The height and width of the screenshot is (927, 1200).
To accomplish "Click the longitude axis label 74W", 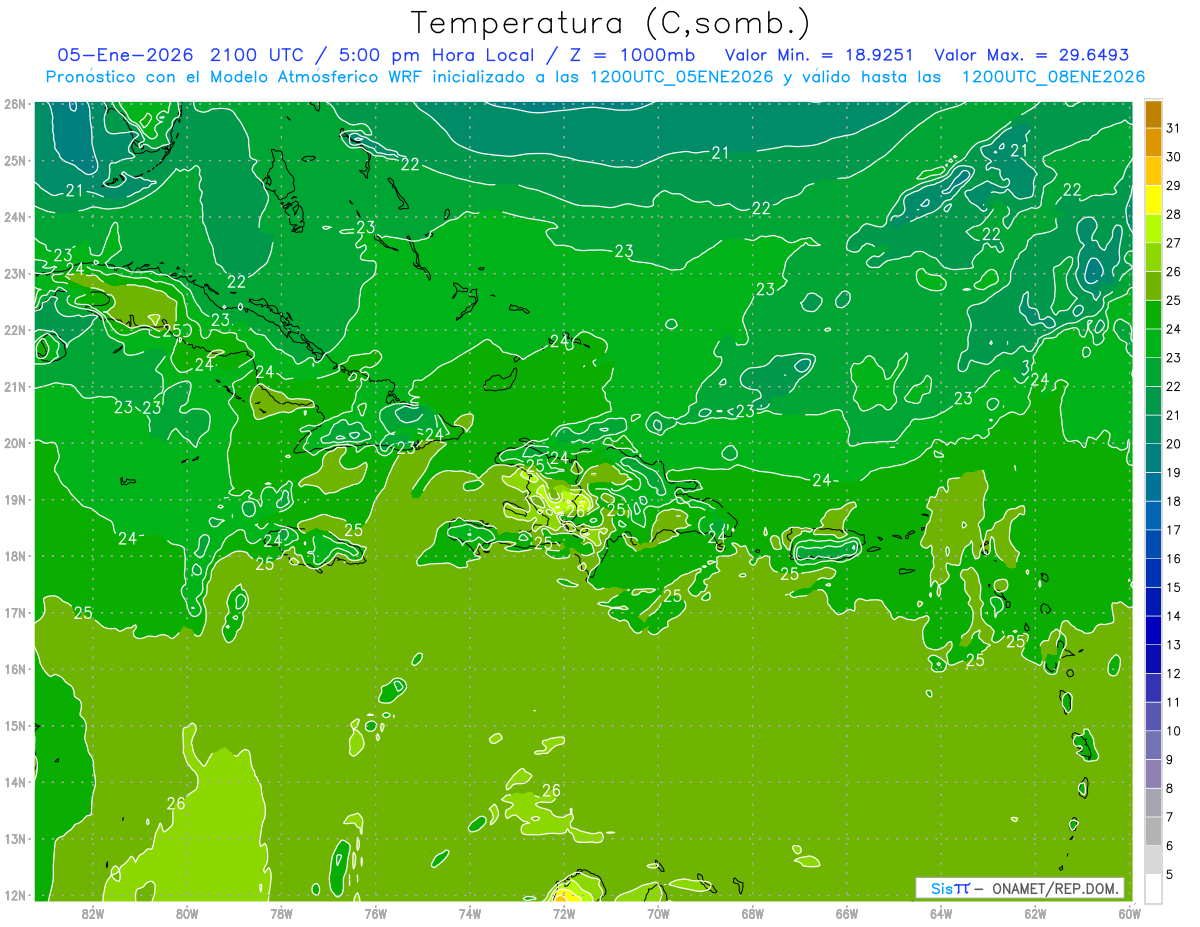I will click(470, 913).
